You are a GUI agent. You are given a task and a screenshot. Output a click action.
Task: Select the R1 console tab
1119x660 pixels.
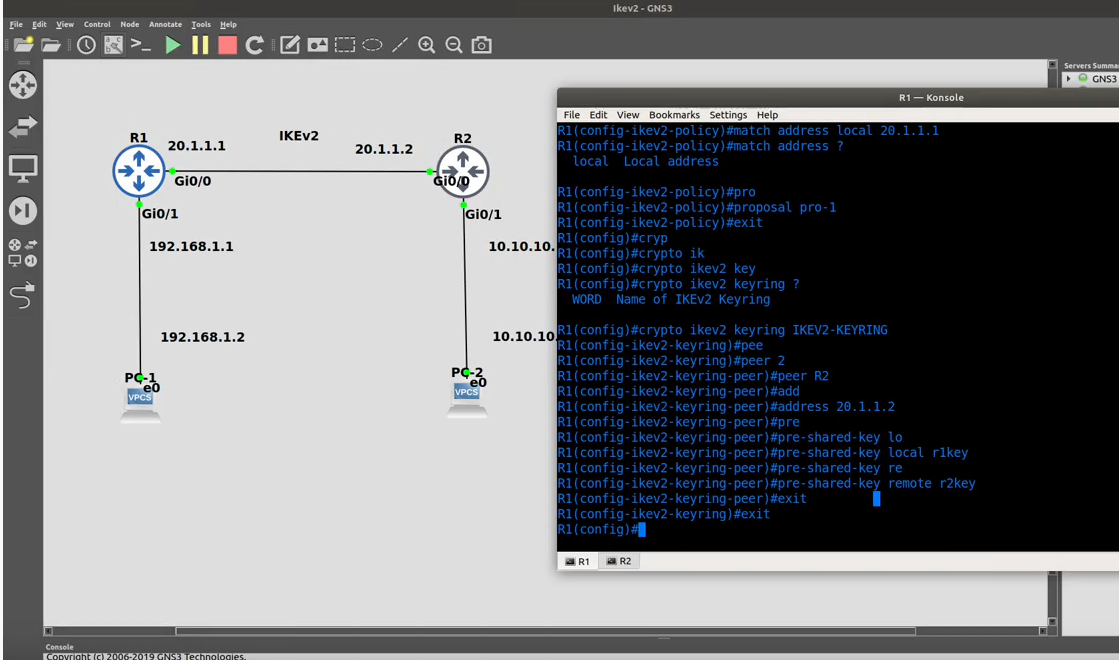(578, 561)
